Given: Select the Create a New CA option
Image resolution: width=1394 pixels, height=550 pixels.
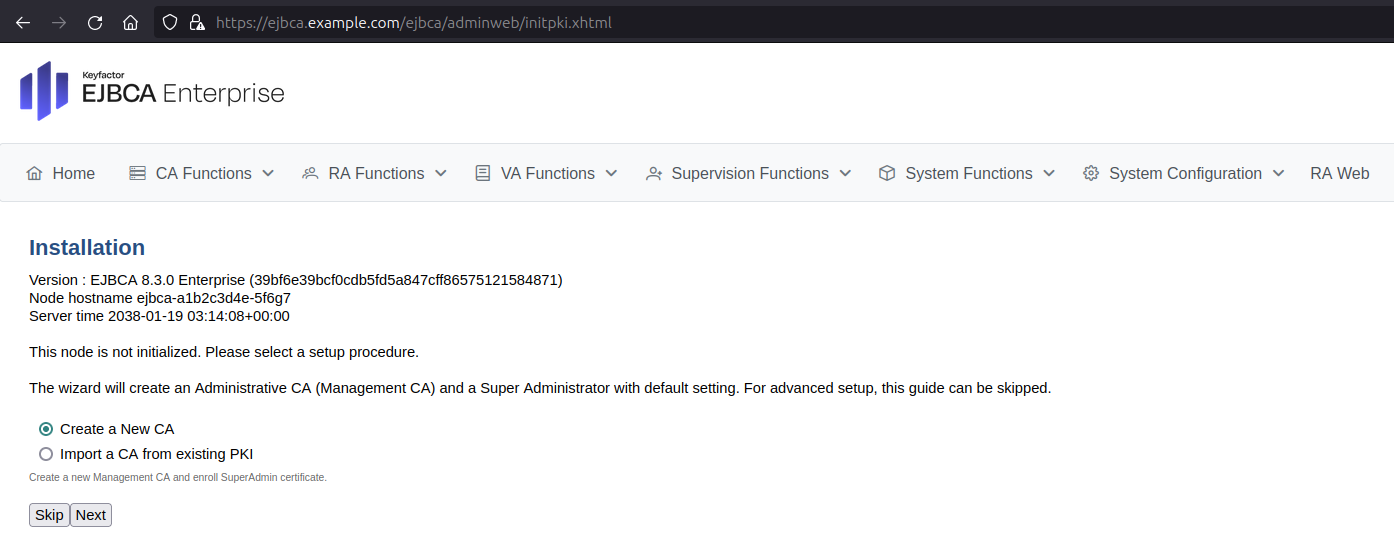Looking at the screenshot, I should [x=46, y=429].
